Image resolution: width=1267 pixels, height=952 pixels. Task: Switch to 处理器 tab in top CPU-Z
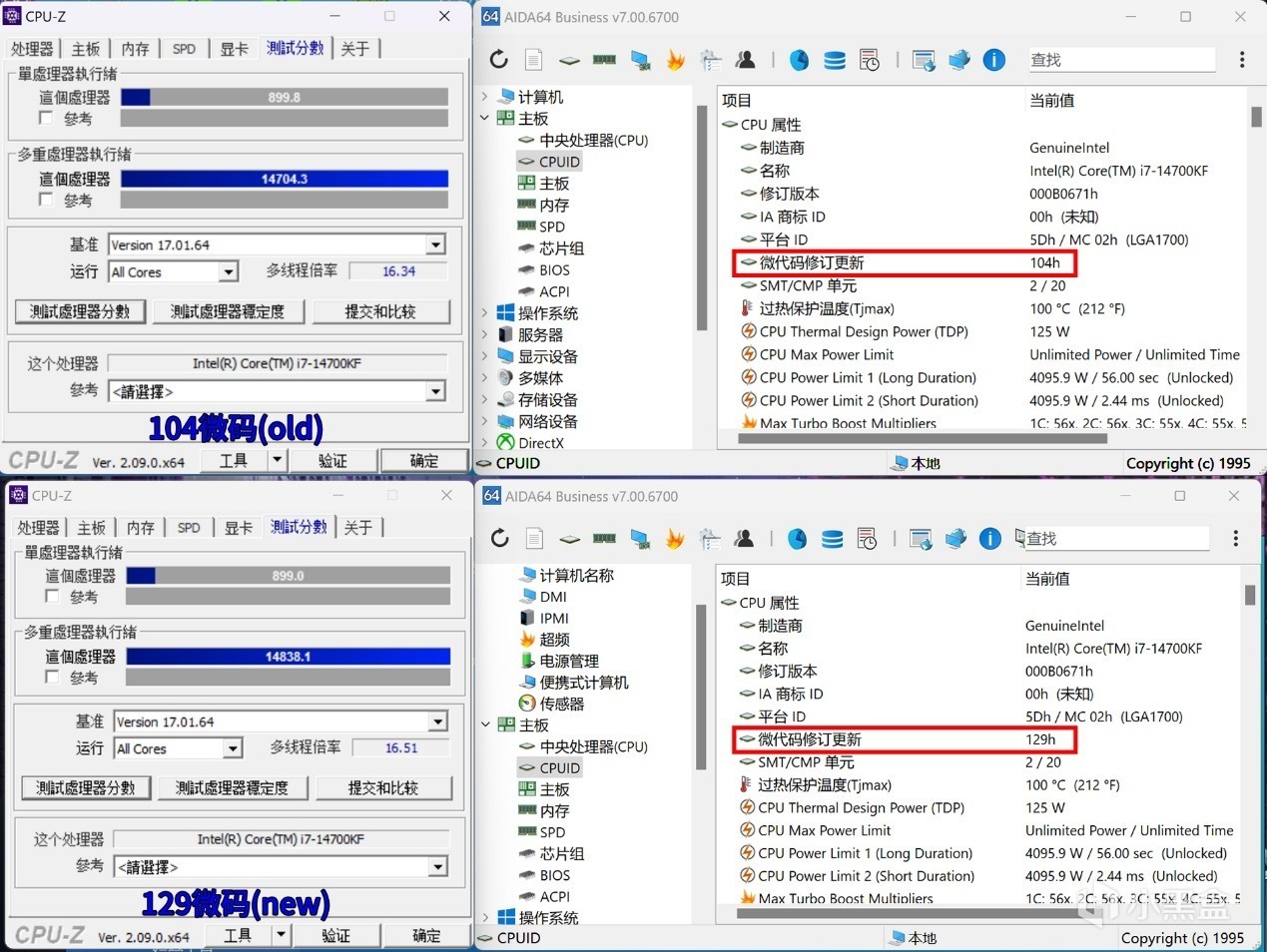click(33, 49)
